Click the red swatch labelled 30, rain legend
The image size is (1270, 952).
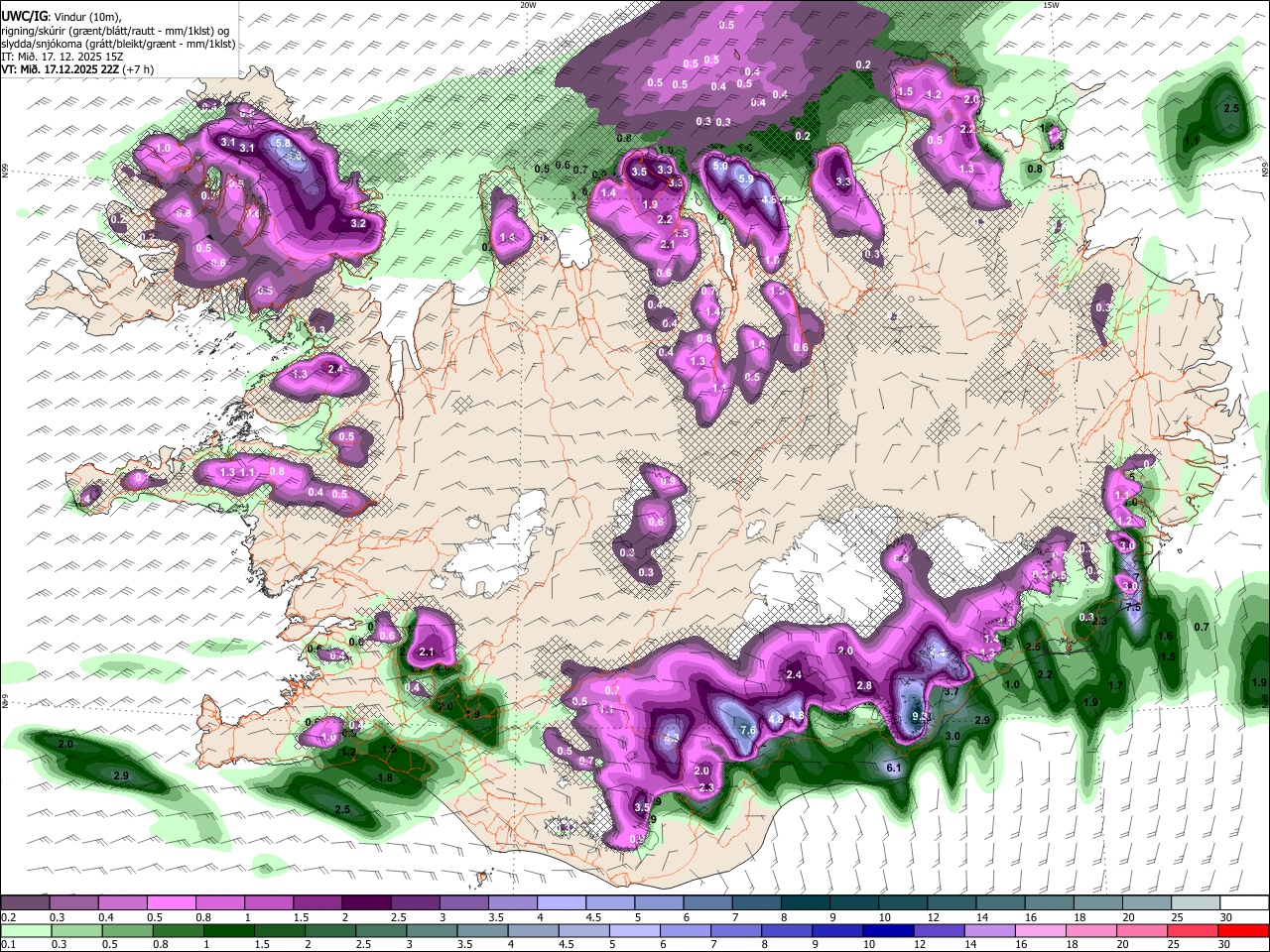1245,930
